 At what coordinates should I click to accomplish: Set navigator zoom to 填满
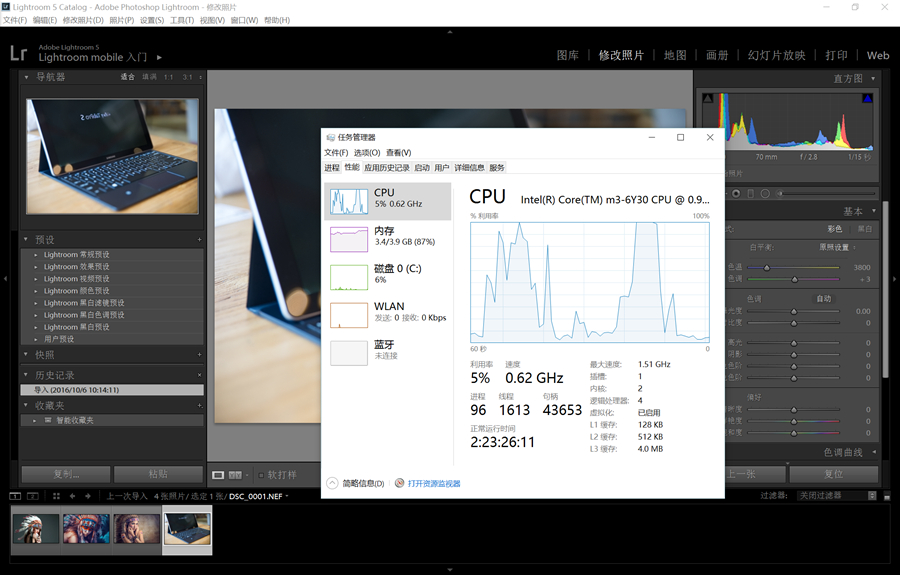pyautogui.click(x=149, y=77)
